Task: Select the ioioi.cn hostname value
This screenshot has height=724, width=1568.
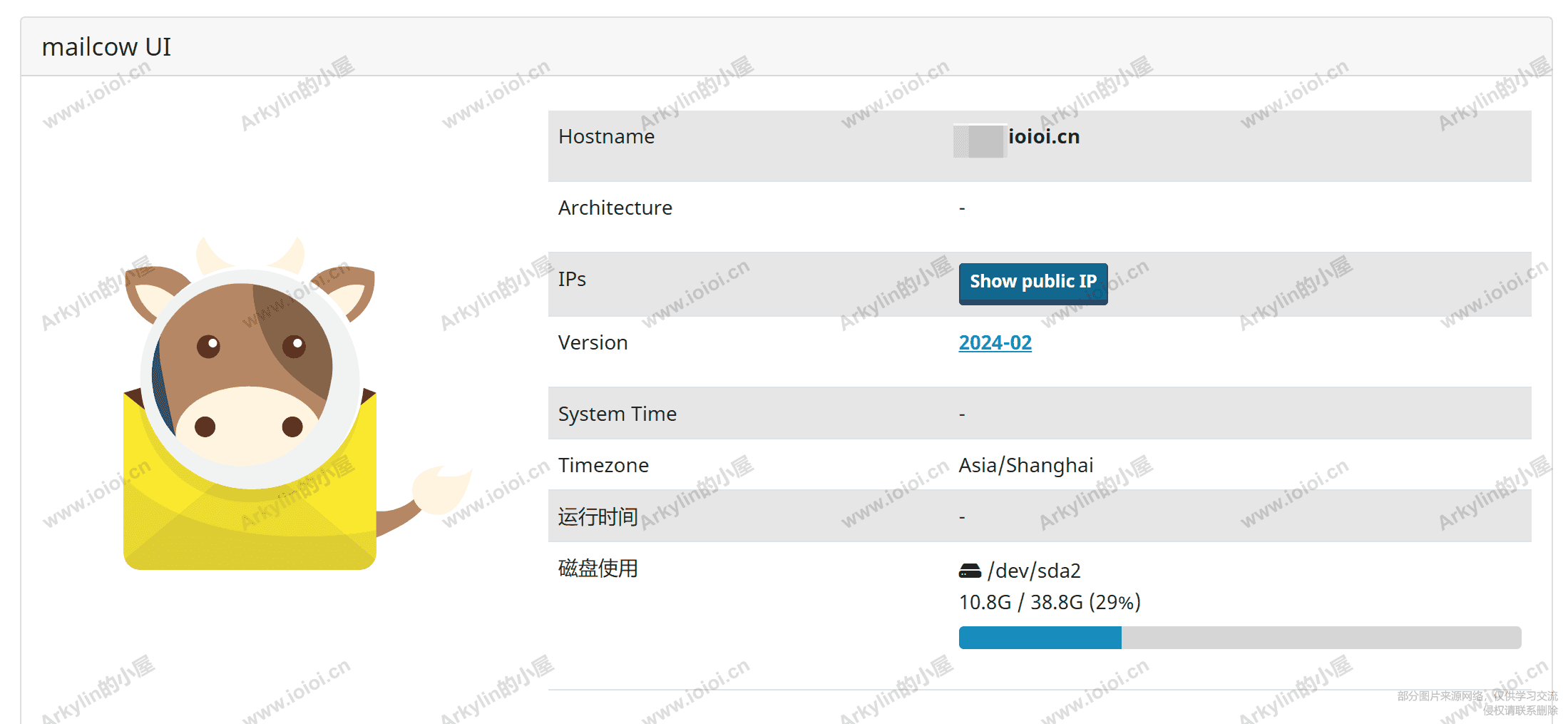Action: [1043, 136]
